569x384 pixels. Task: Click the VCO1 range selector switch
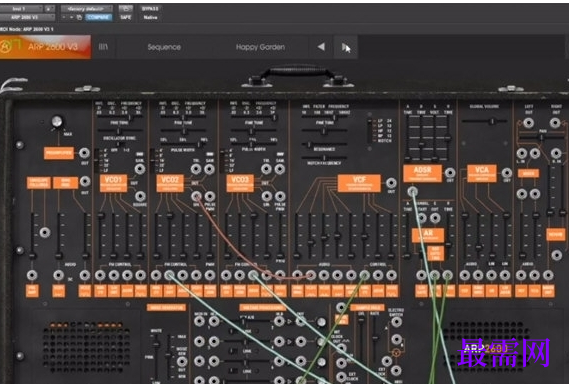point(97,160)
